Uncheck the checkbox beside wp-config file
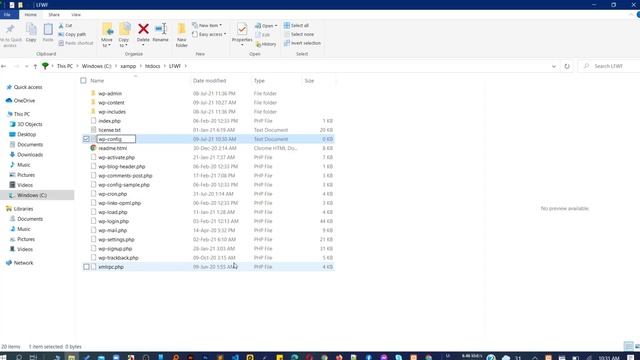The height and width of the screenshot is (360, 640). (86, 139)
